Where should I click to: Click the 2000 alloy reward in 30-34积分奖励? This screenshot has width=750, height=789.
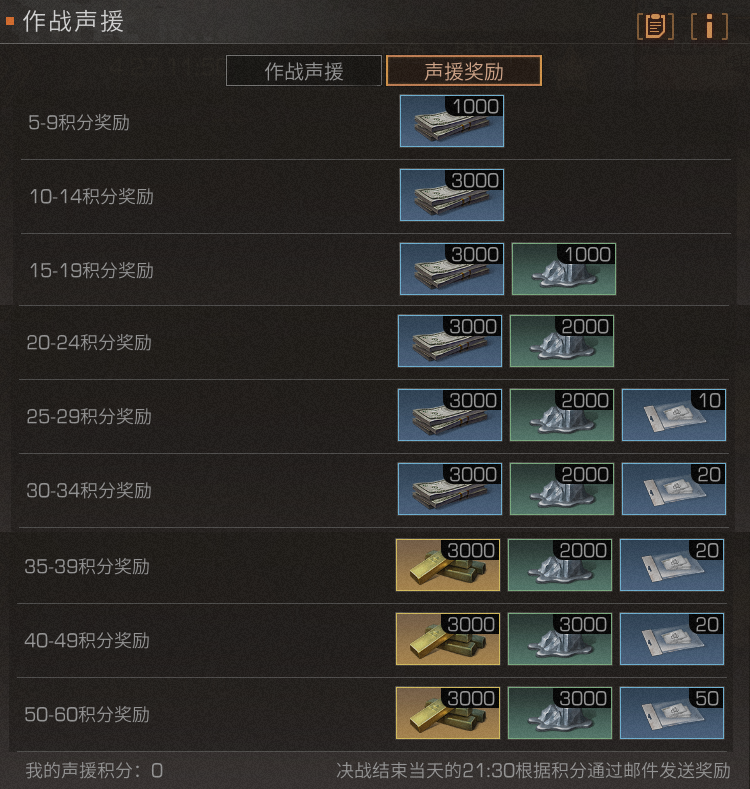tap(562, 489)
